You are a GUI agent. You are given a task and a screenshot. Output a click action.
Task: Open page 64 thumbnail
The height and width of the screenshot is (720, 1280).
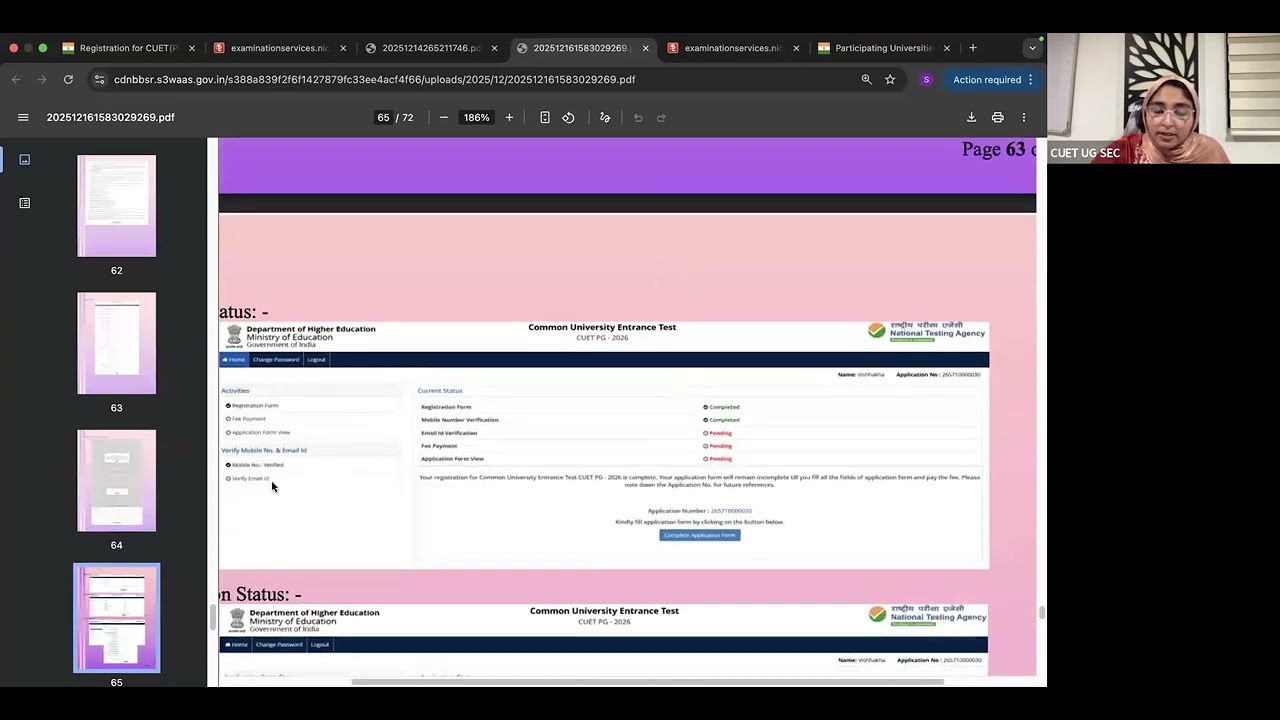click(117, 480)
